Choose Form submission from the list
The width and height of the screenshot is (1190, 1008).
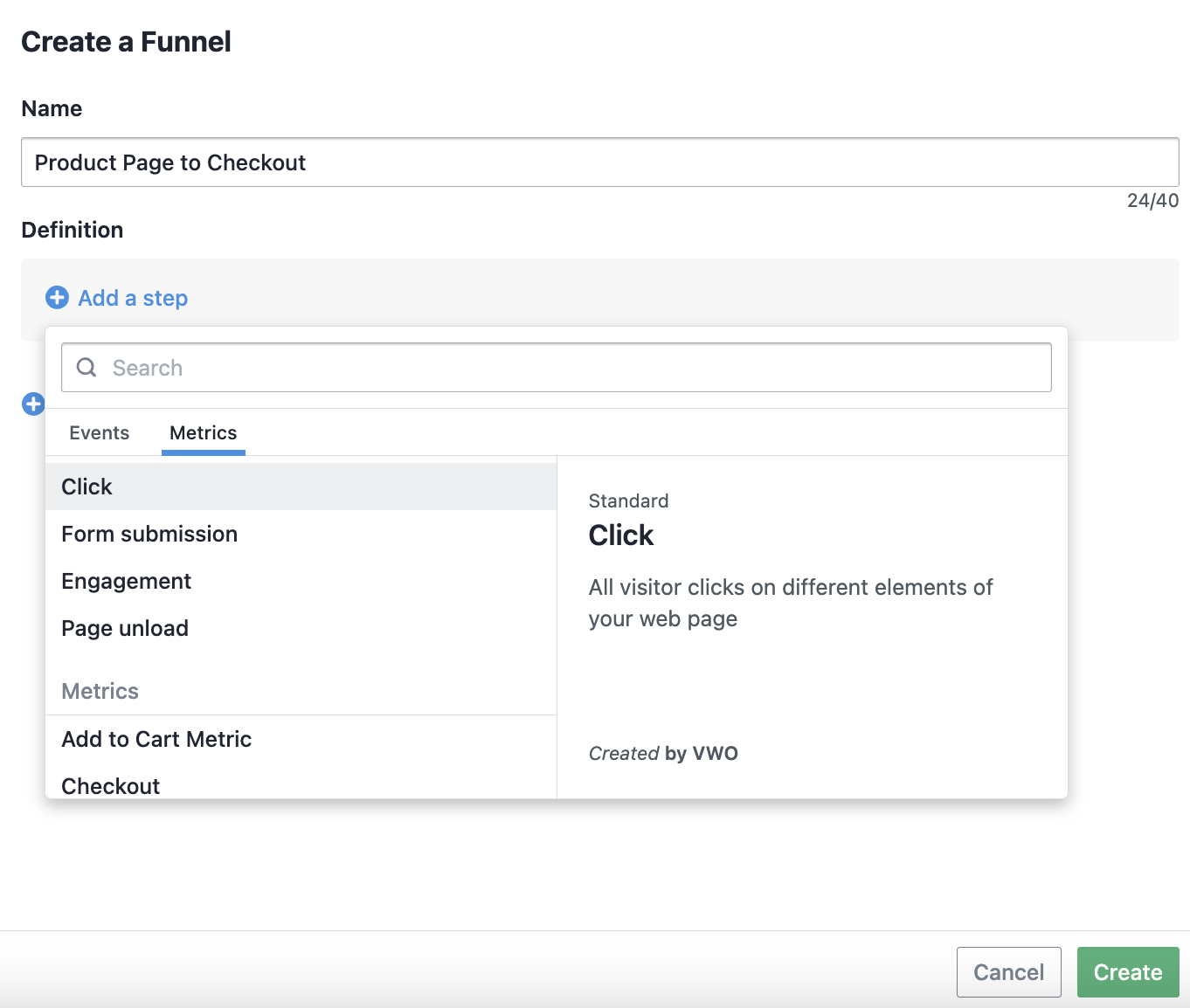point(301,534)
